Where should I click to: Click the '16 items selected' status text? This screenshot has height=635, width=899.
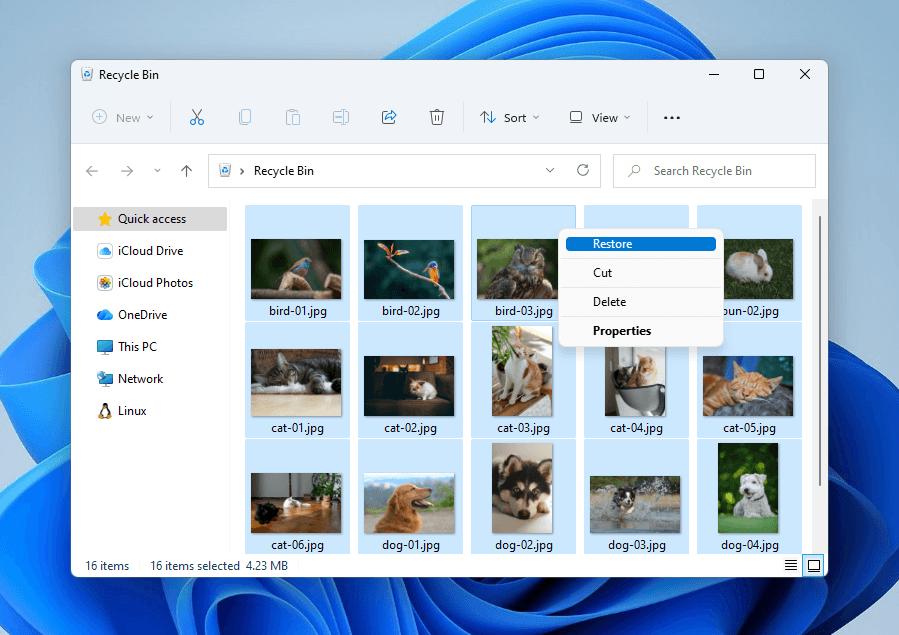coord(195,566)
